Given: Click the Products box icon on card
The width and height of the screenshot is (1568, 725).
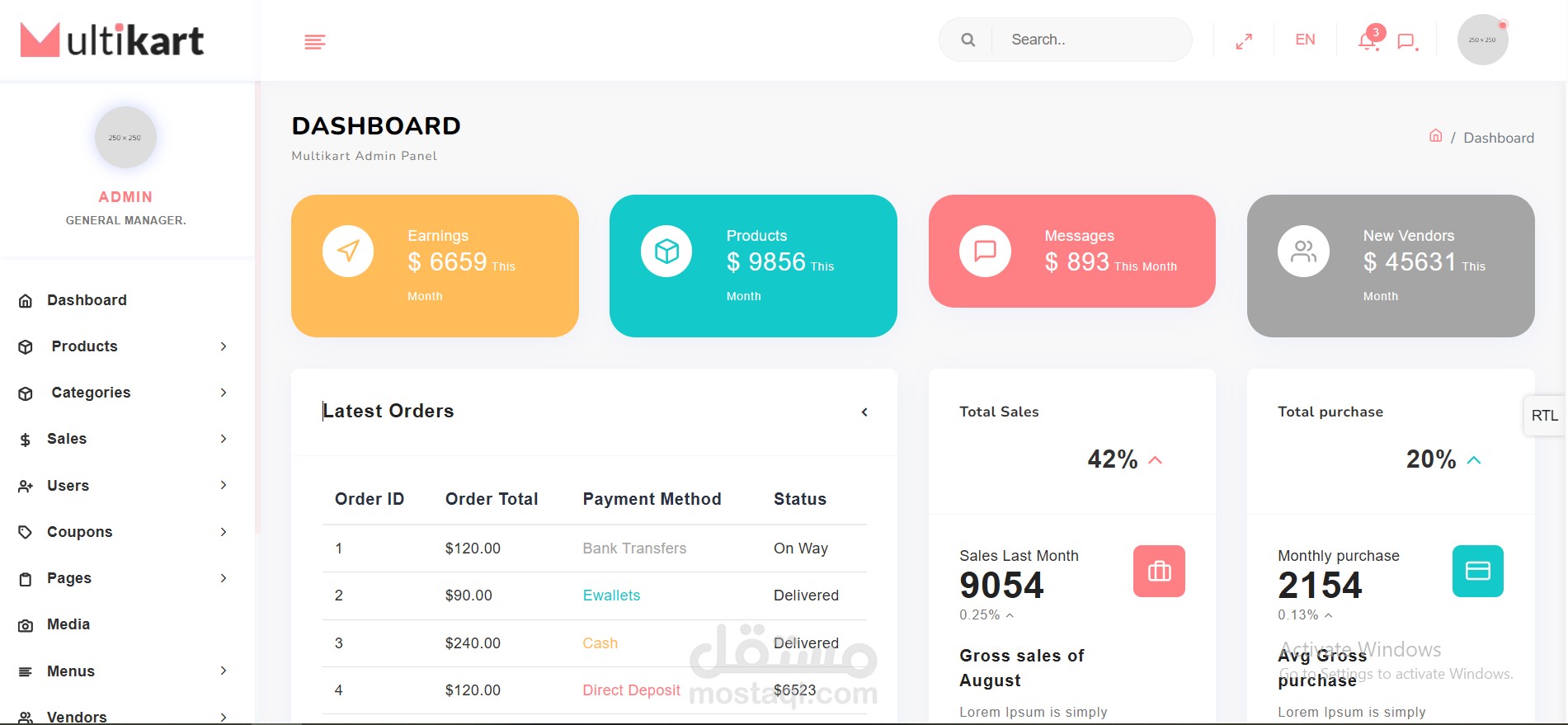Looking at the screenshot, I should (x=666, y=251).
